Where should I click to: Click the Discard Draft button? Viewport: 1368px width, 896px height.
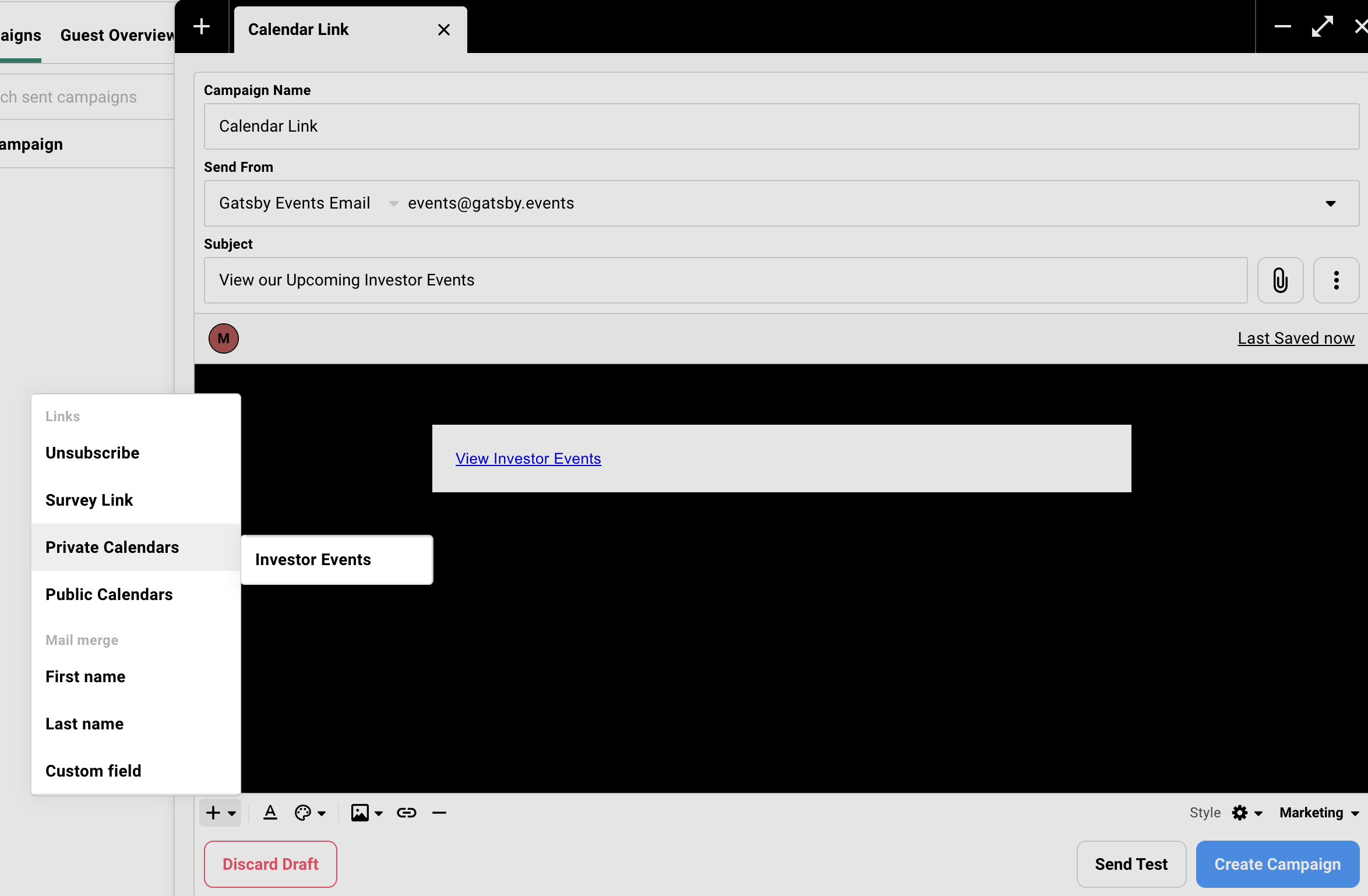(x=270, y=864)
